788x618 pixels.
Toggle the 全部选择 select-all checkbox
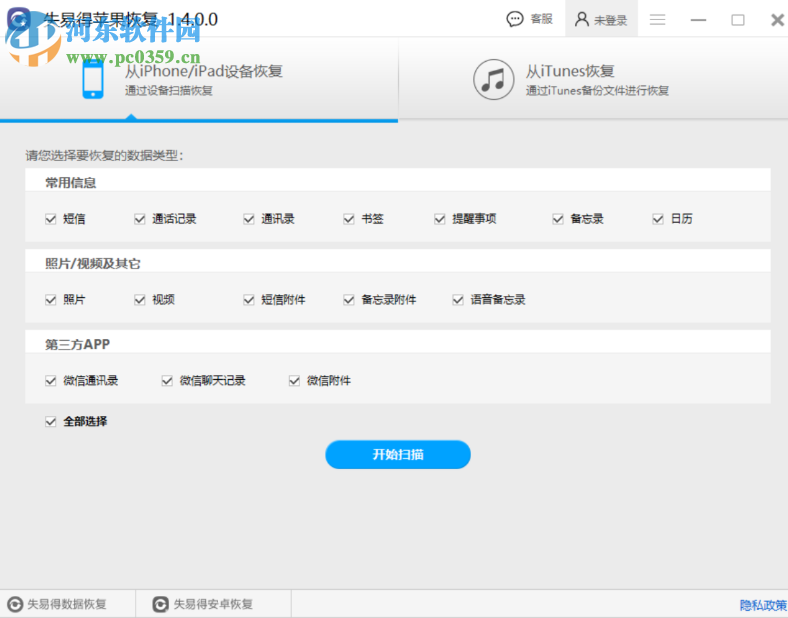click(x=51, y=422)
